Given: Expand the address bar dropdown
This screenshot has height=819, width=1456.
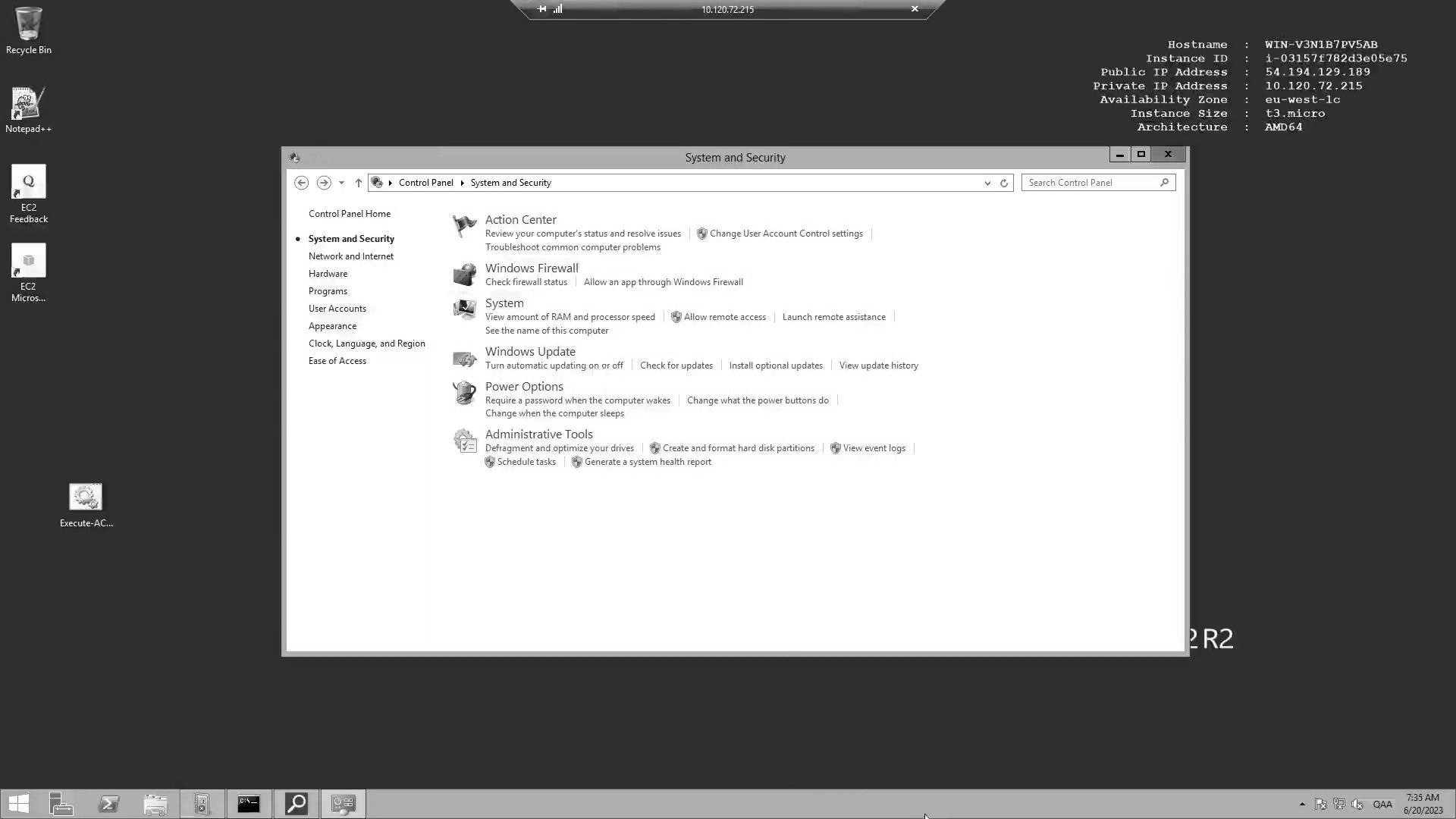Looking at the screenshot, I should coord(986,183).
